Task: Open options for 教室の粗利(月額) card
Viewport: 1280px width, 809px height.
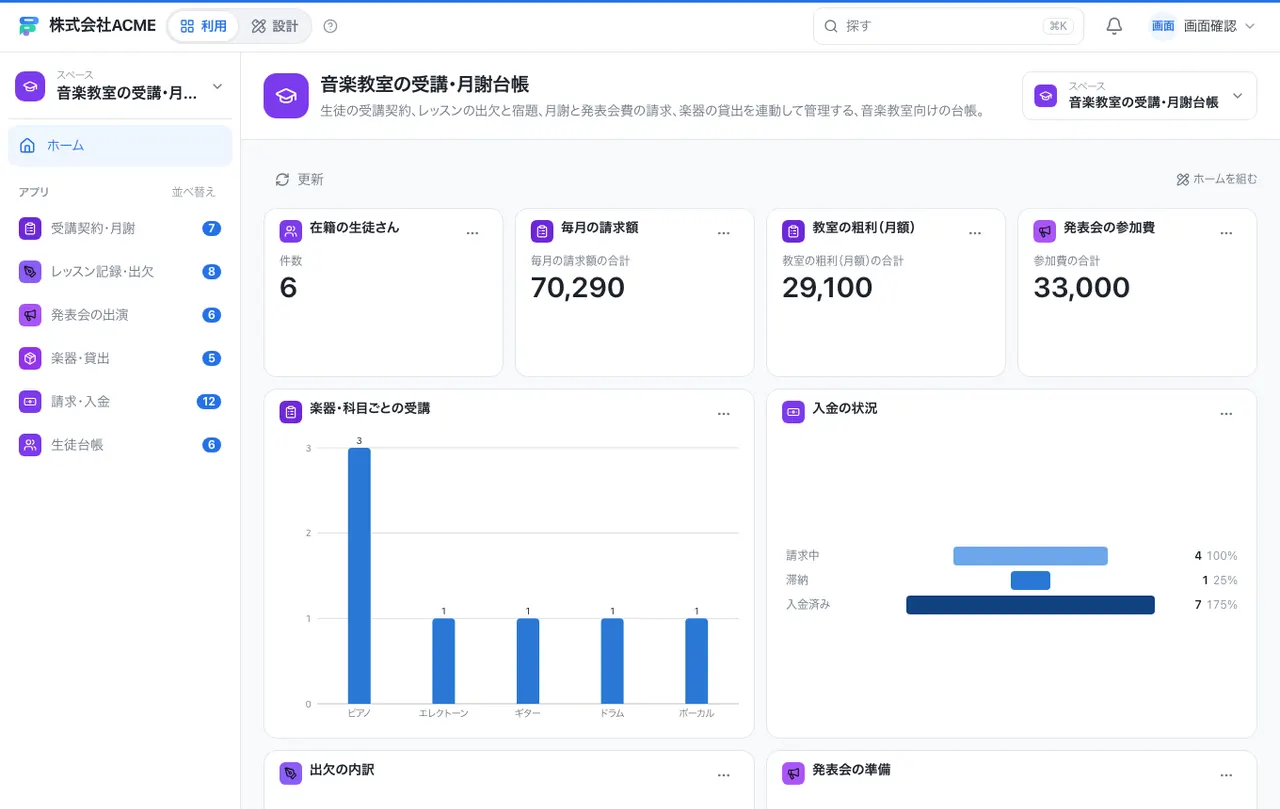Action: click(x=975, y=232)
